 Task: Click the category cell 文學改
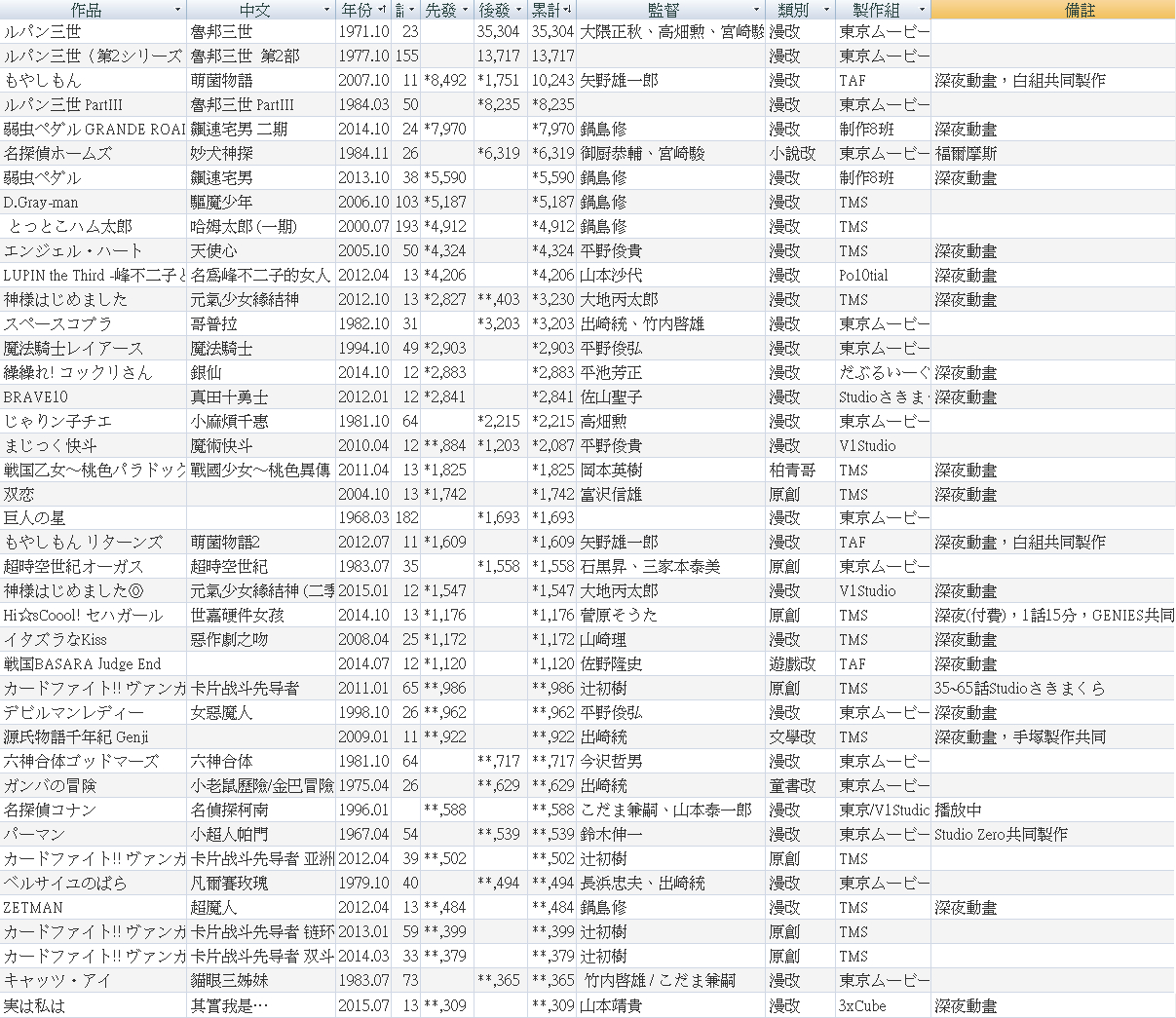pyautogui.click(x=801, y=736)
